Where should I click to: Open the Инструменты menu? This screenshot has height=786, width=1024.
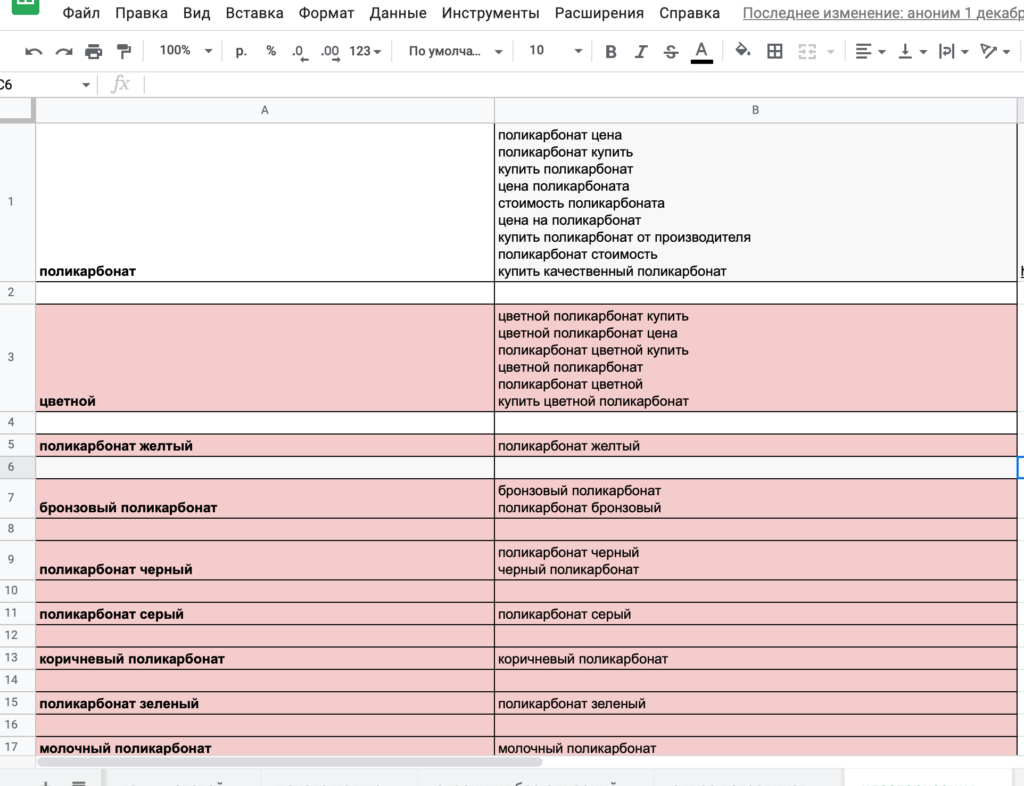pyautogui.click(x=490, y=13)
